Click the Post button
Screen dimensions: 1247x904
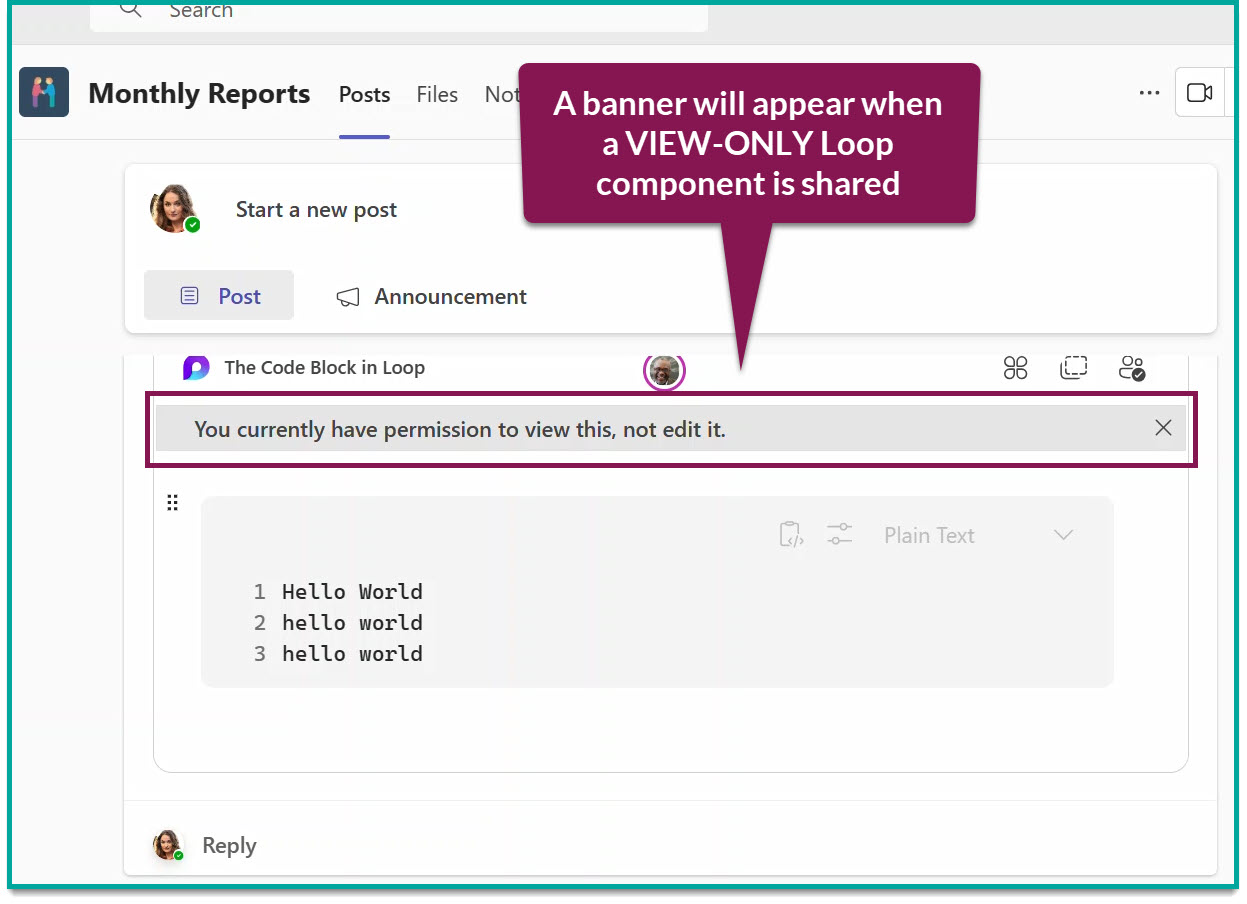click(219, 295)
